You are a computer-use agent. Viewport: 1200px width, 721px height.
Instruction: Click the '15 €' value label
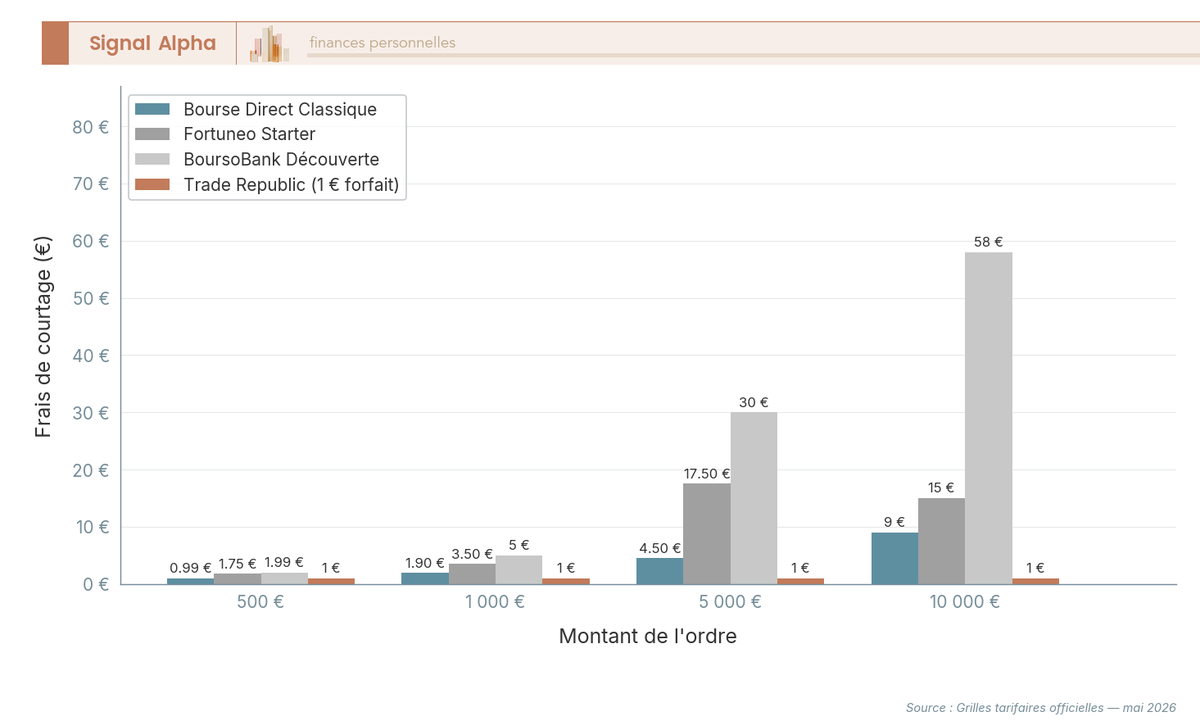tap(941, 488)
